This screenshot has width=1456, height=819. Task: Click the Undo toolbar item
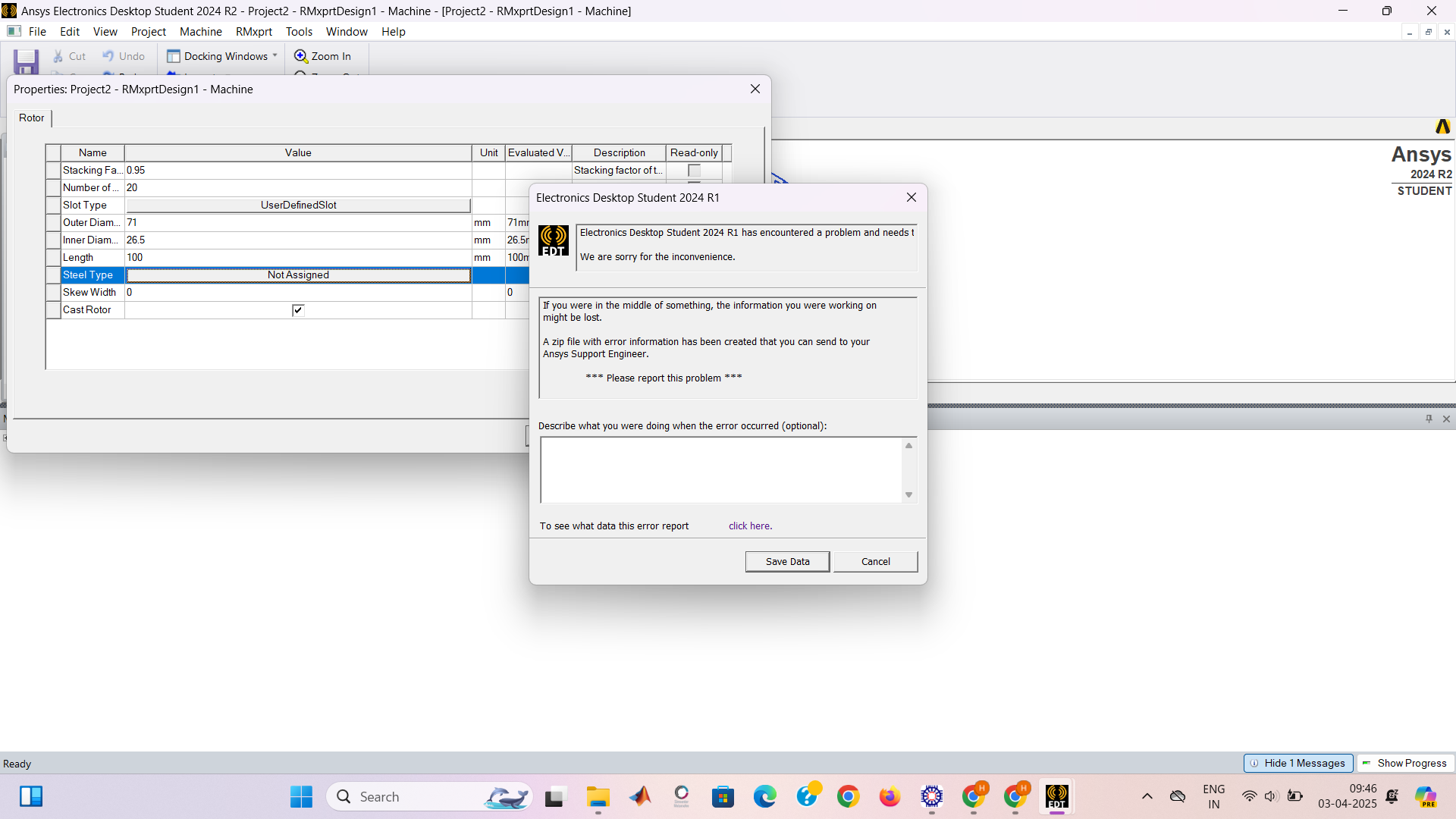124,56
